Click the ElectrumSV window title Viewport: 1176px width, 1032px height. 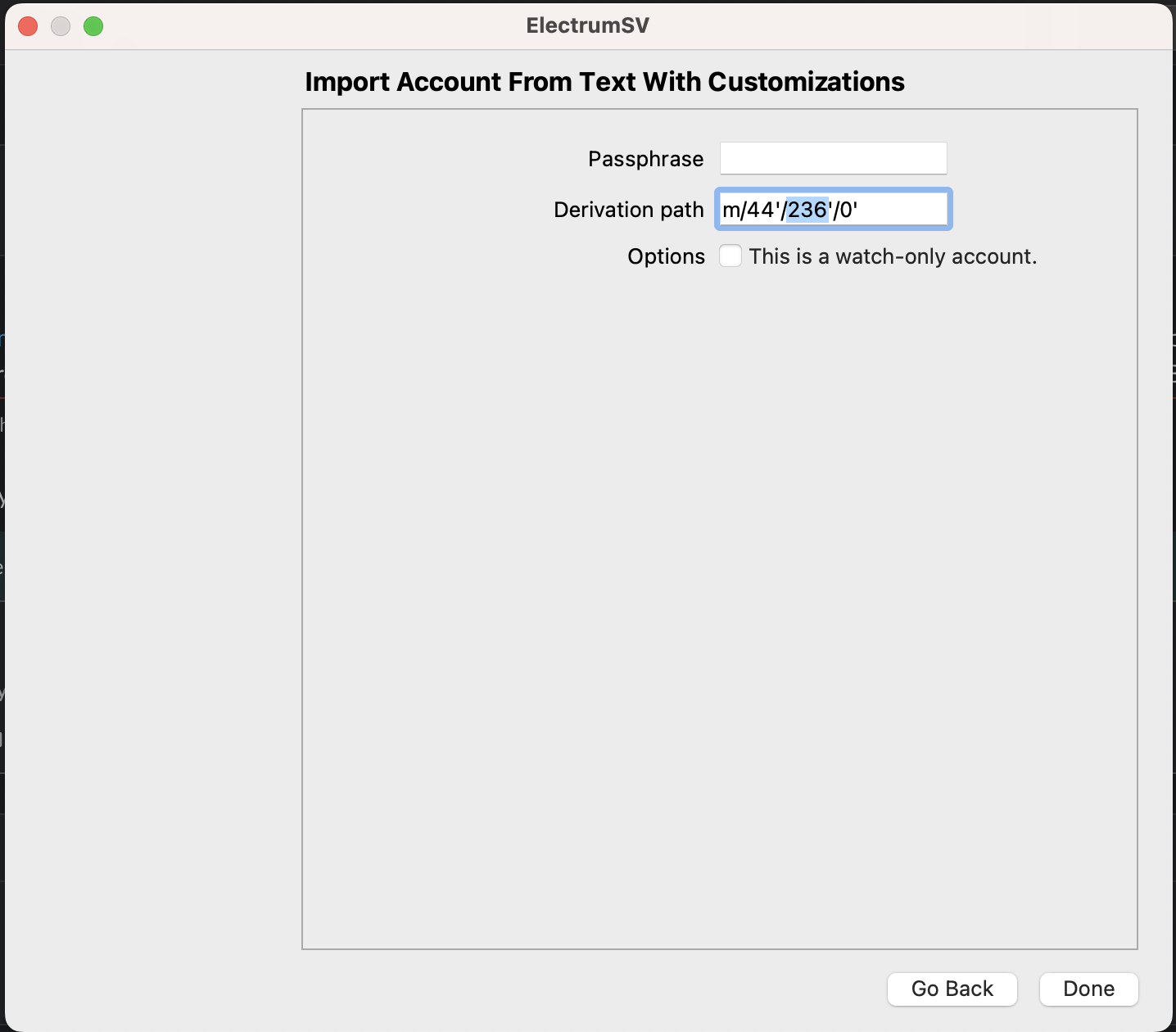(x=588, y=25)
